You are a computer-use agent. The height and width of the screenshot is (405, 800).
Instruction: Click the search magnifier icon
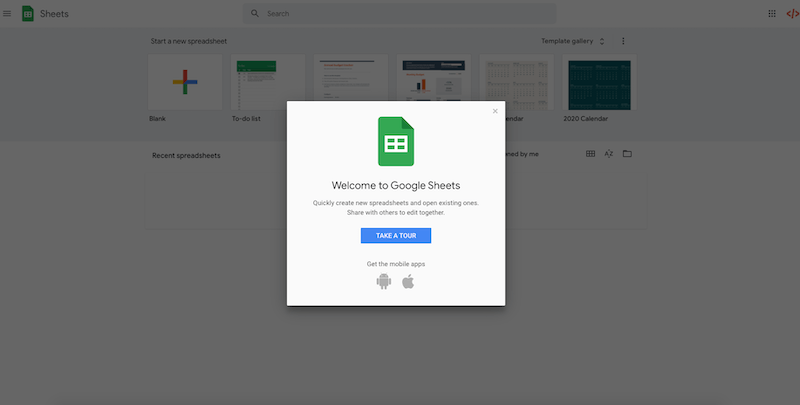click(255, 13)
